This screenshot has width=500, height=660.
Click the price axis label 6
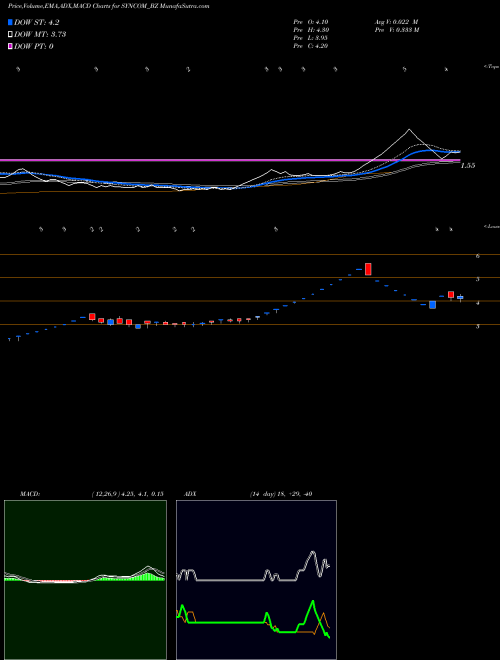(x=478, y=255)
